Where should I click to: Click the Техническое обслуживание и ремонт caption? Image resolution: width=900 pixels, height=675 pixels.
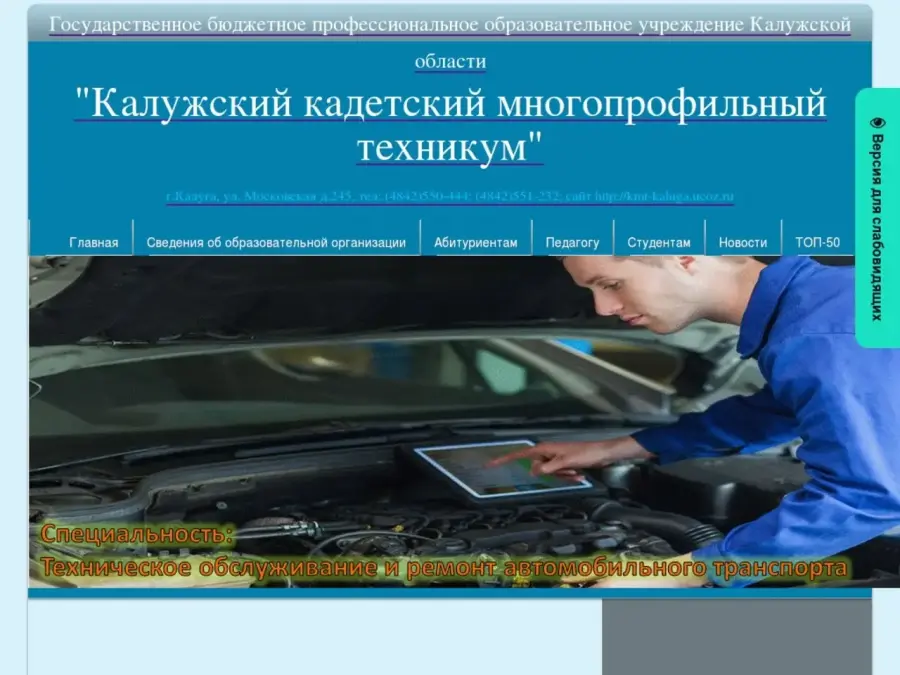pos(444,568)
